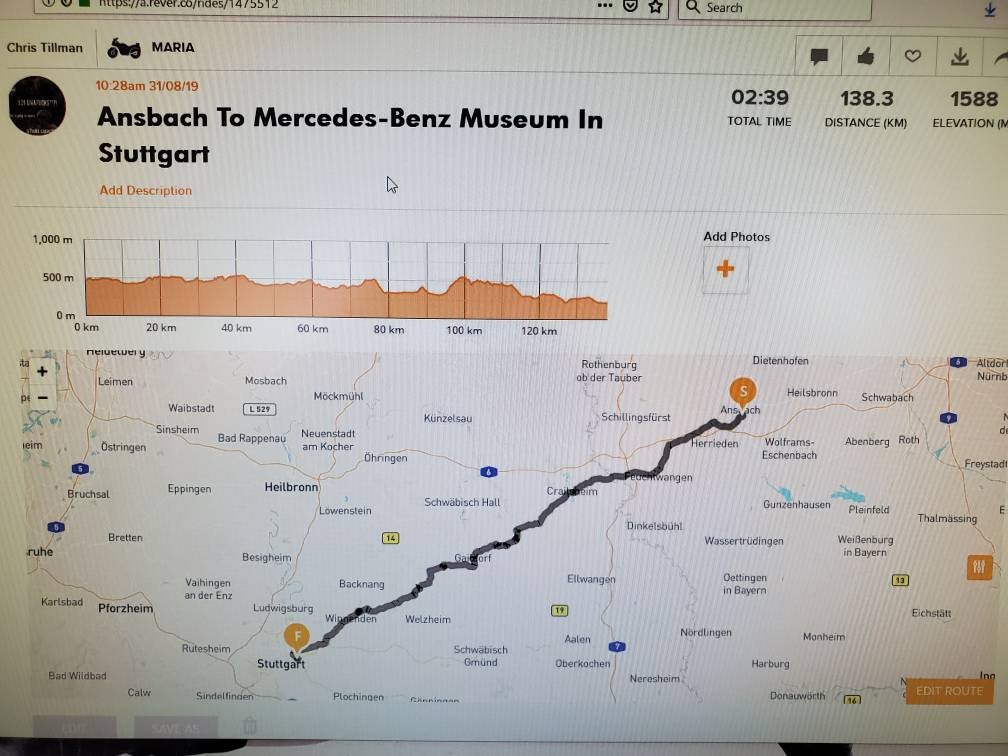
Task: Bookmark this page with the star icon
Action: [x=655, y=7]
